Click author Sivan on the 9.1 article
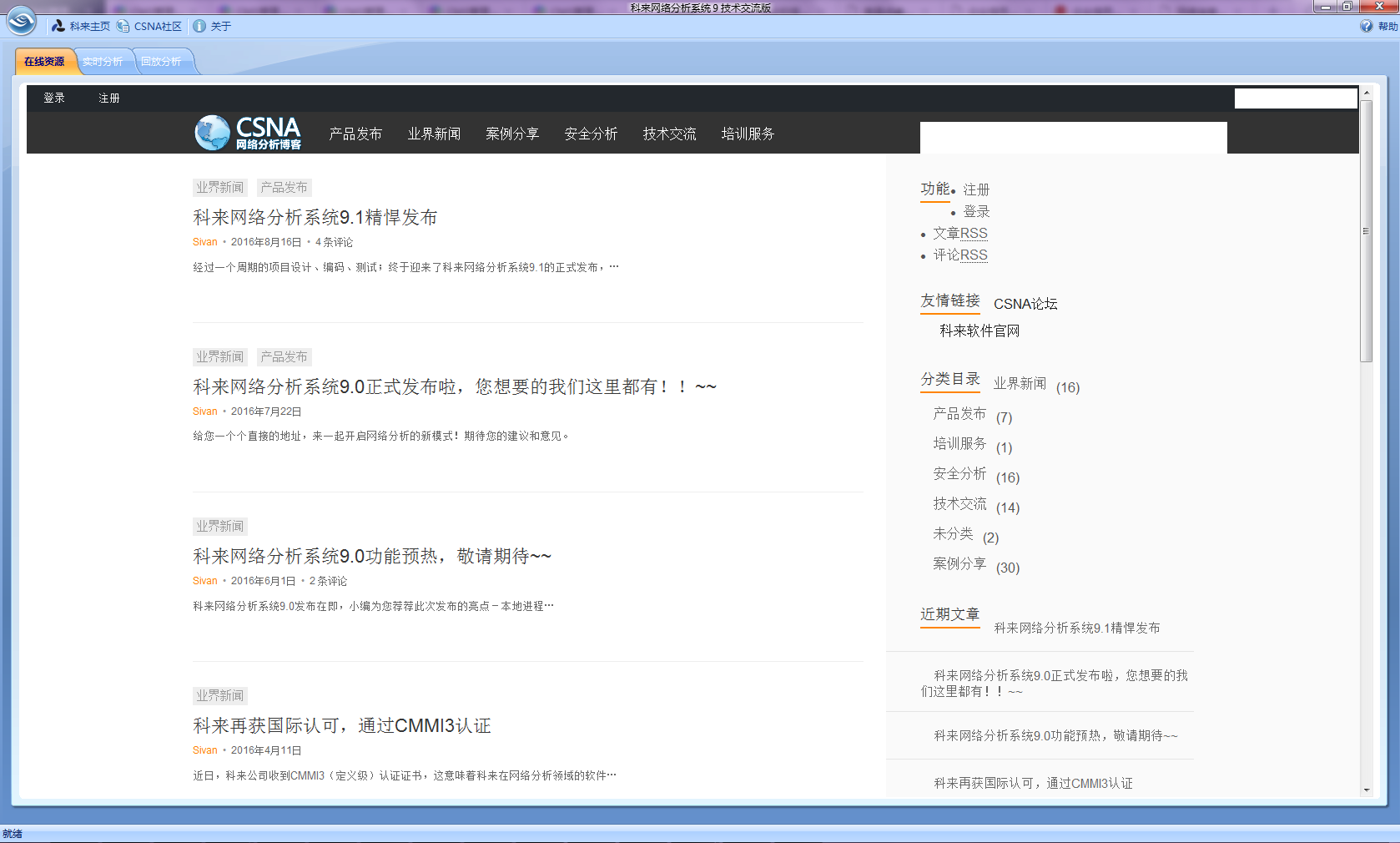Screen dimensions: 1400x843 pos(205,242)
